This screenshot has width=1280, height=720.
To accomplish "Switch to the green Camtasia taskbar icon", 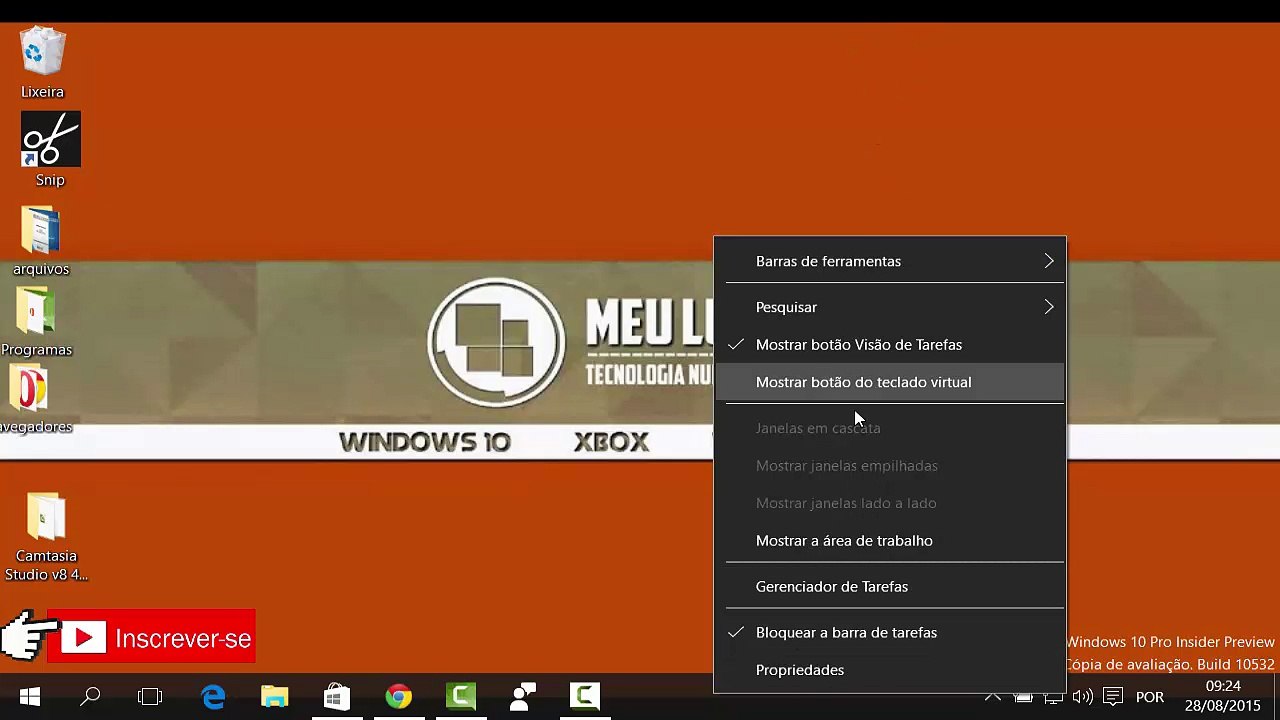I will (461, 696).
